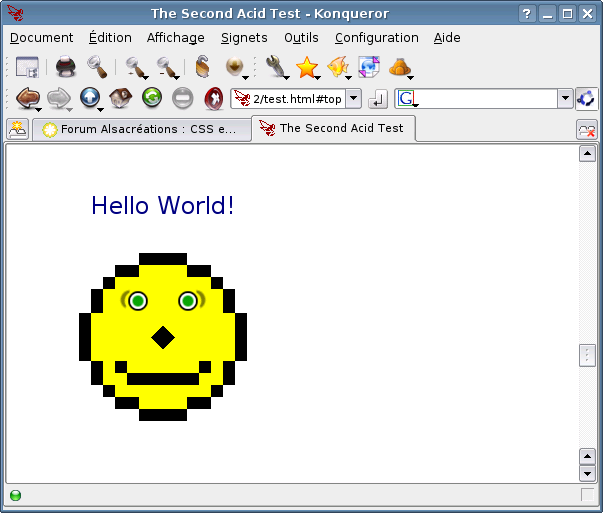The height and width of the screenshot is (513, 603).
Task: Click the Back navigation arrow
Action: pos(27,98)
